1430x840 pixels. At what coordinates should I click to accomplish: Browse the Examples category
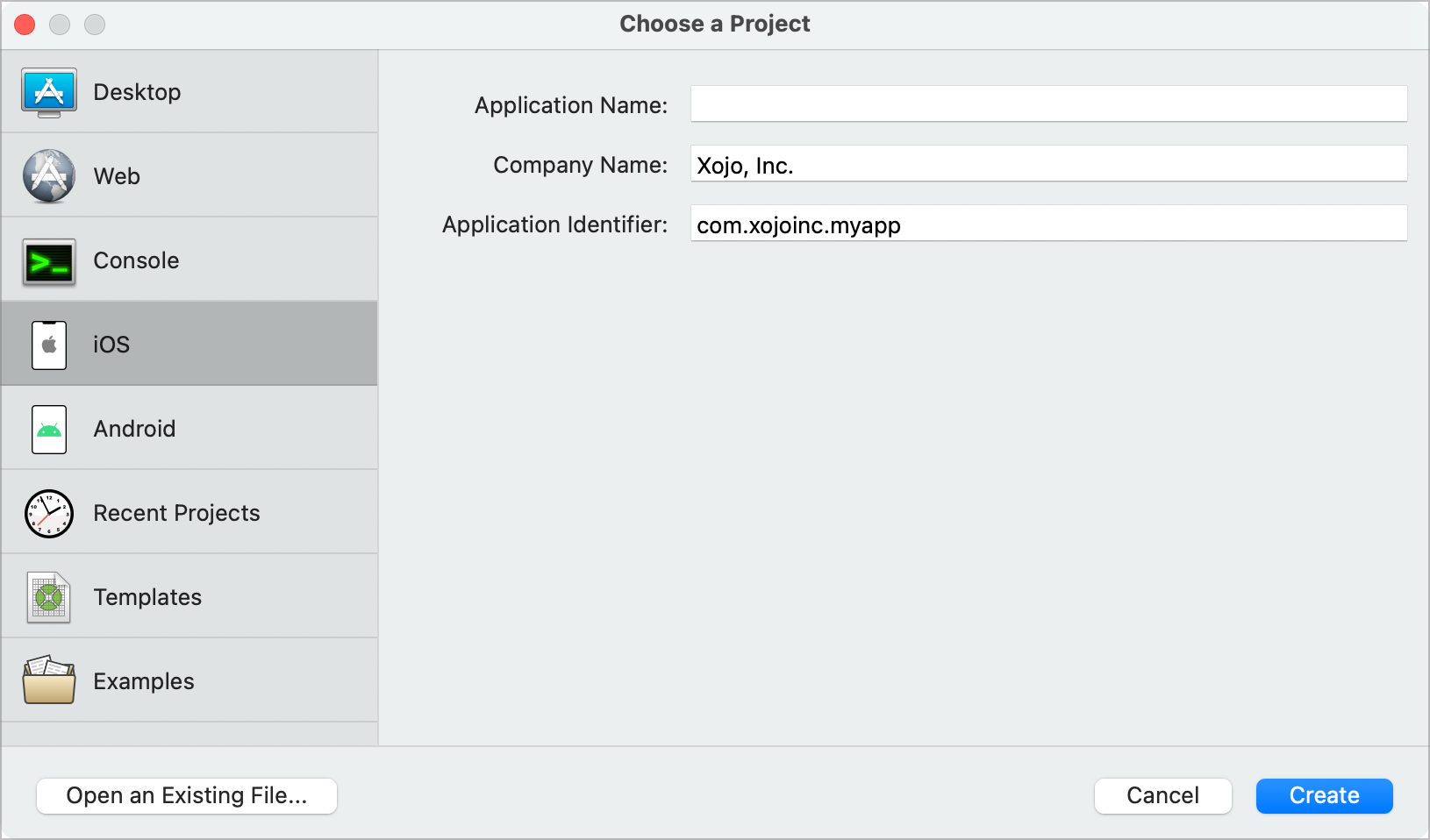coord(144,681)
